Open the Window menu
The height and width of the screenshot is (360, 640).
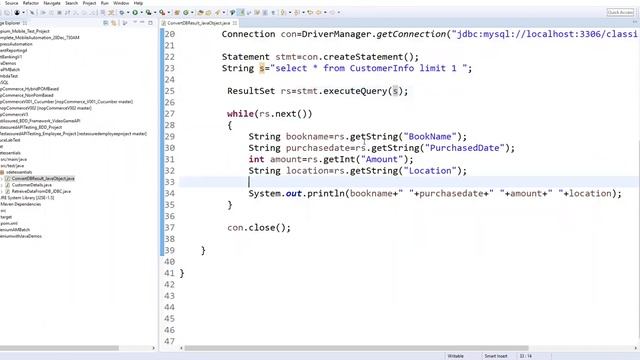pos(121,3)
